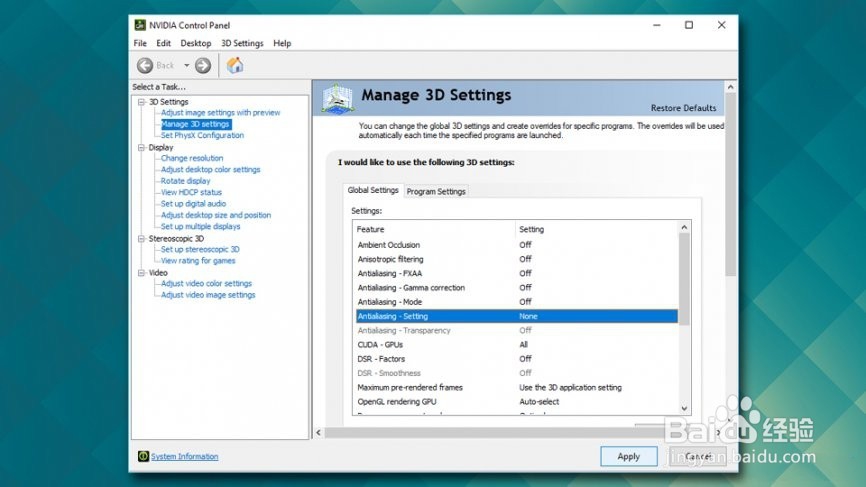The height and width of the screenshot is (487, 866).
Task: Select Manage 3D settings in tree
Action: [x=196, y=124]
